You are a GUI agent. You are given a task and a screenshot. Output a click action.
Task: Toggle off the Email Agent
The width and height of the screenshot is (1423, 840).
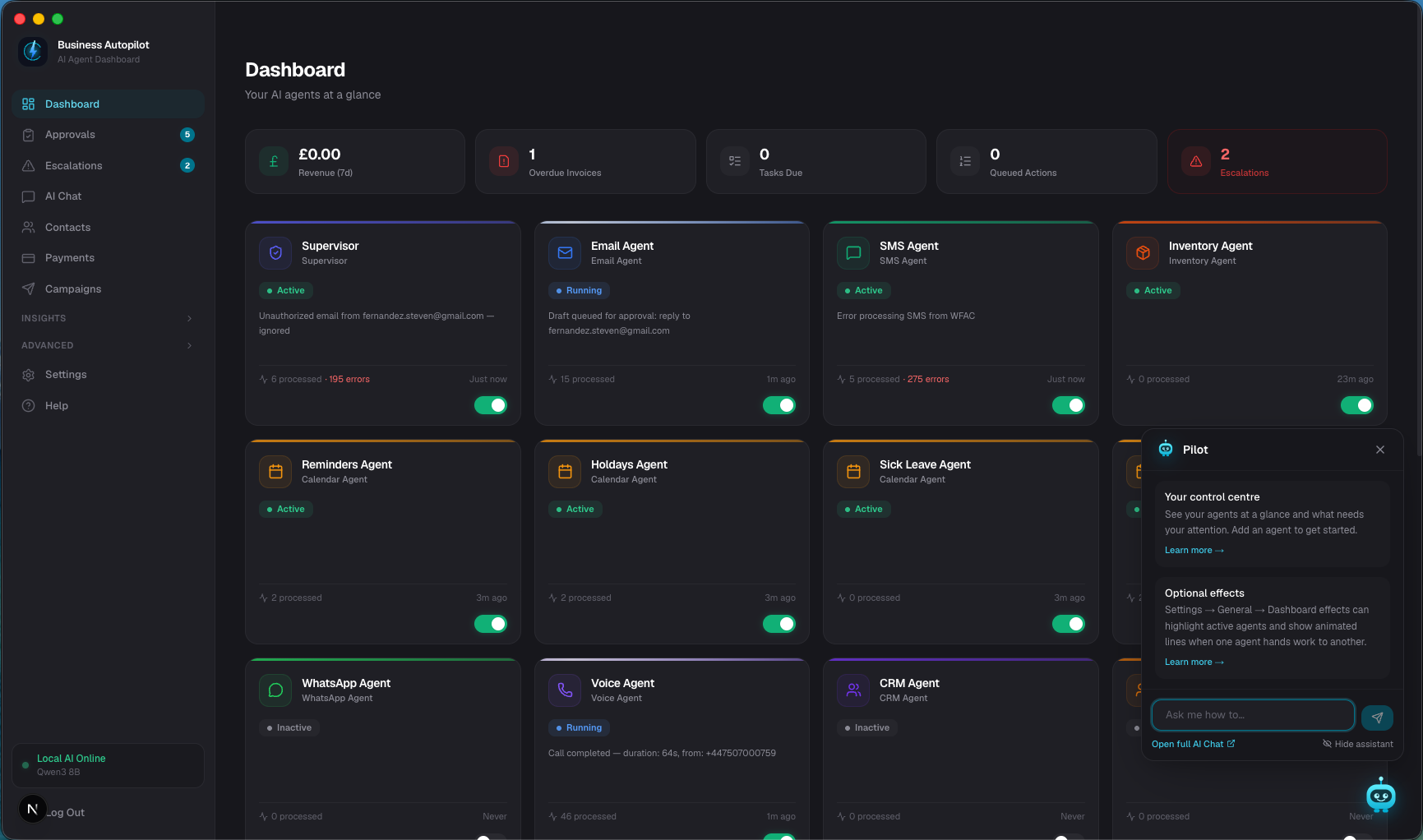tap(779, 405)
